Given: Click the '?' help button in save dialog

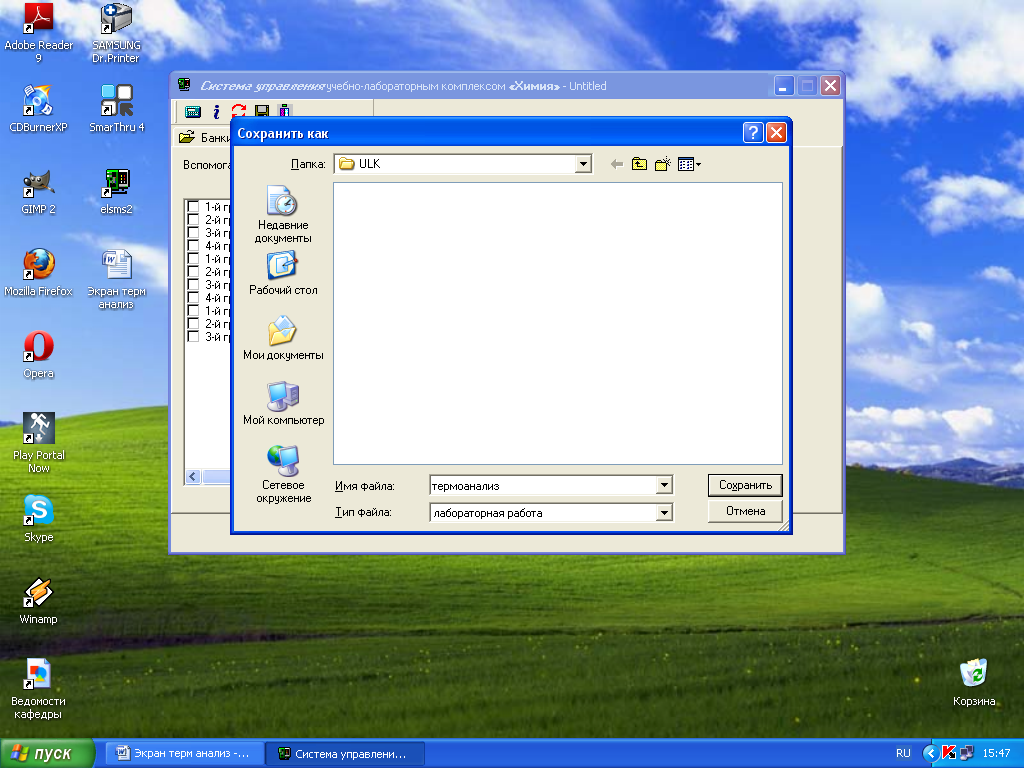Looking at the screenshot, I should pyautogui.click(x=753, y=133).
